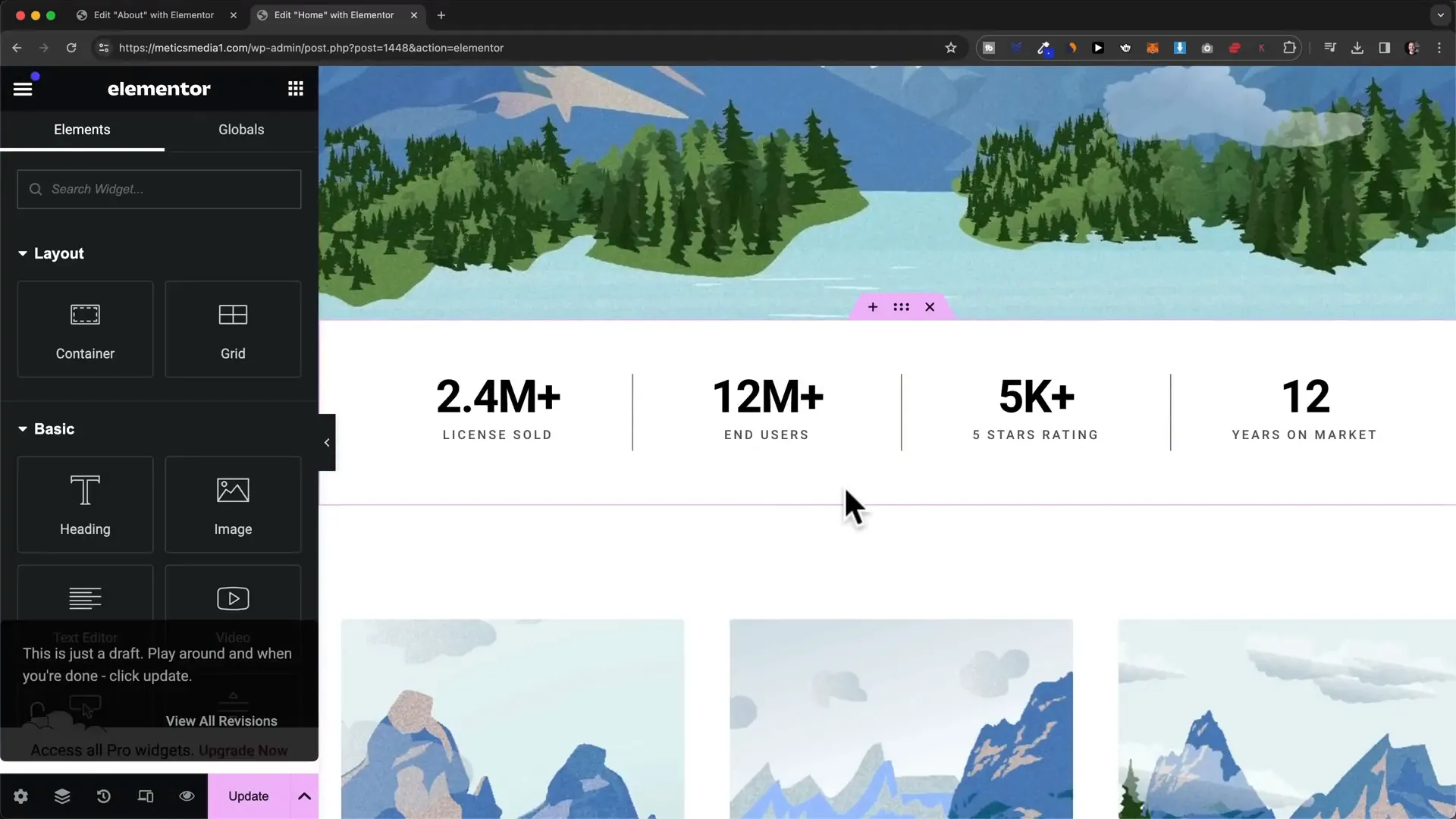Click the Update button
1456x819 pixels.
pyautogui.click(x=249, y=796)
